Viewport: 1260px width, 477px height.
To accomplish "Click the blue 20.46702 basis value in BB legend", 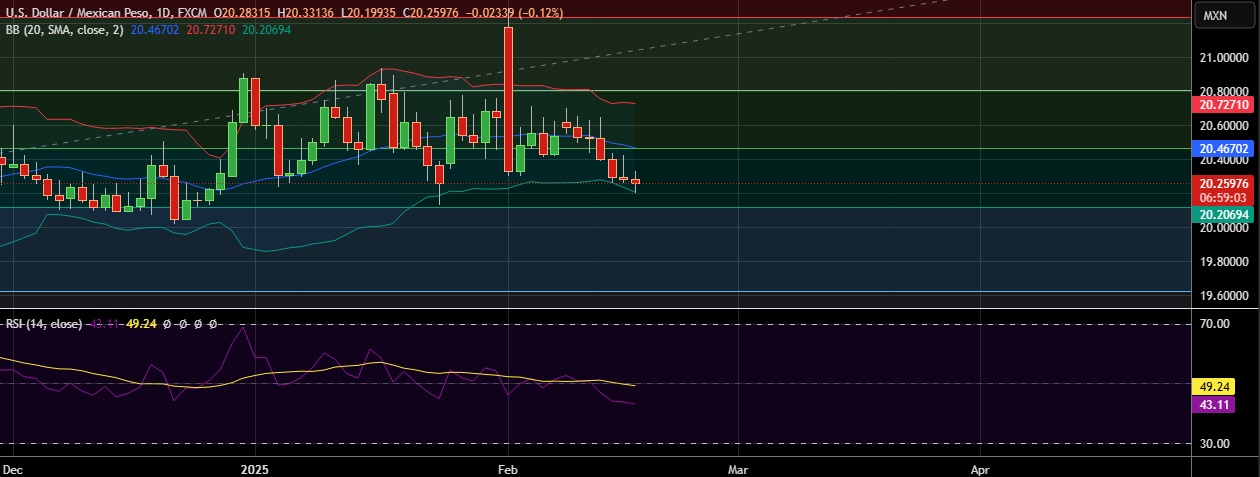I will coord(156,31).
